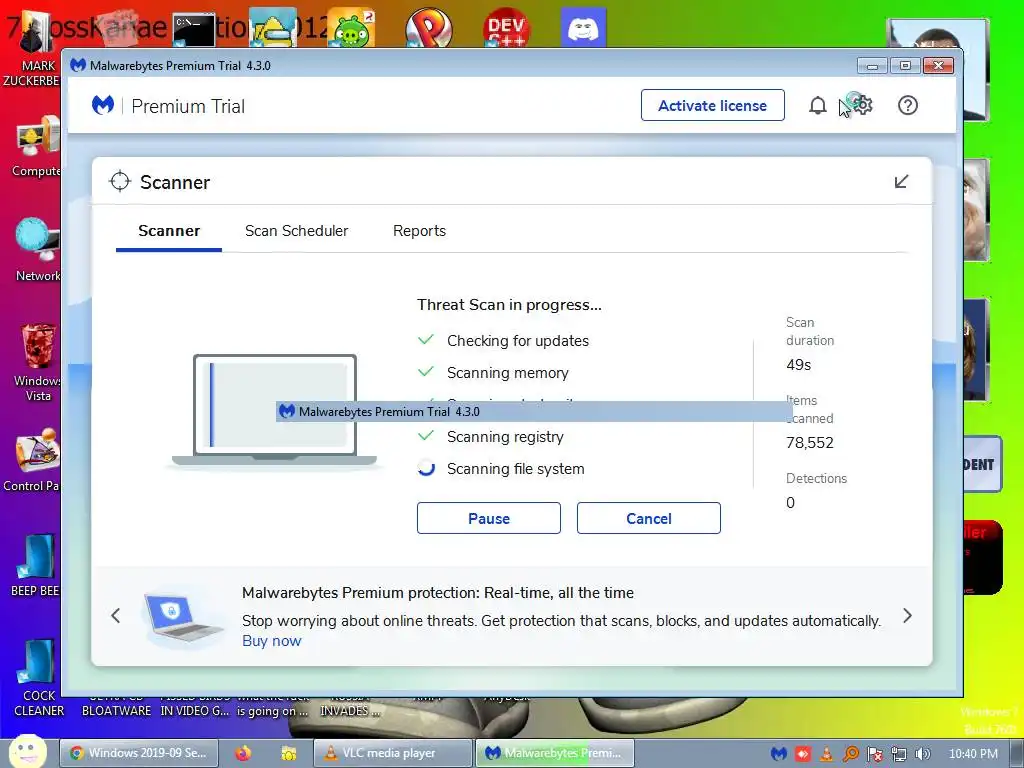
Task: Click the Checking for updates checkmark
Action: (426, 340)
